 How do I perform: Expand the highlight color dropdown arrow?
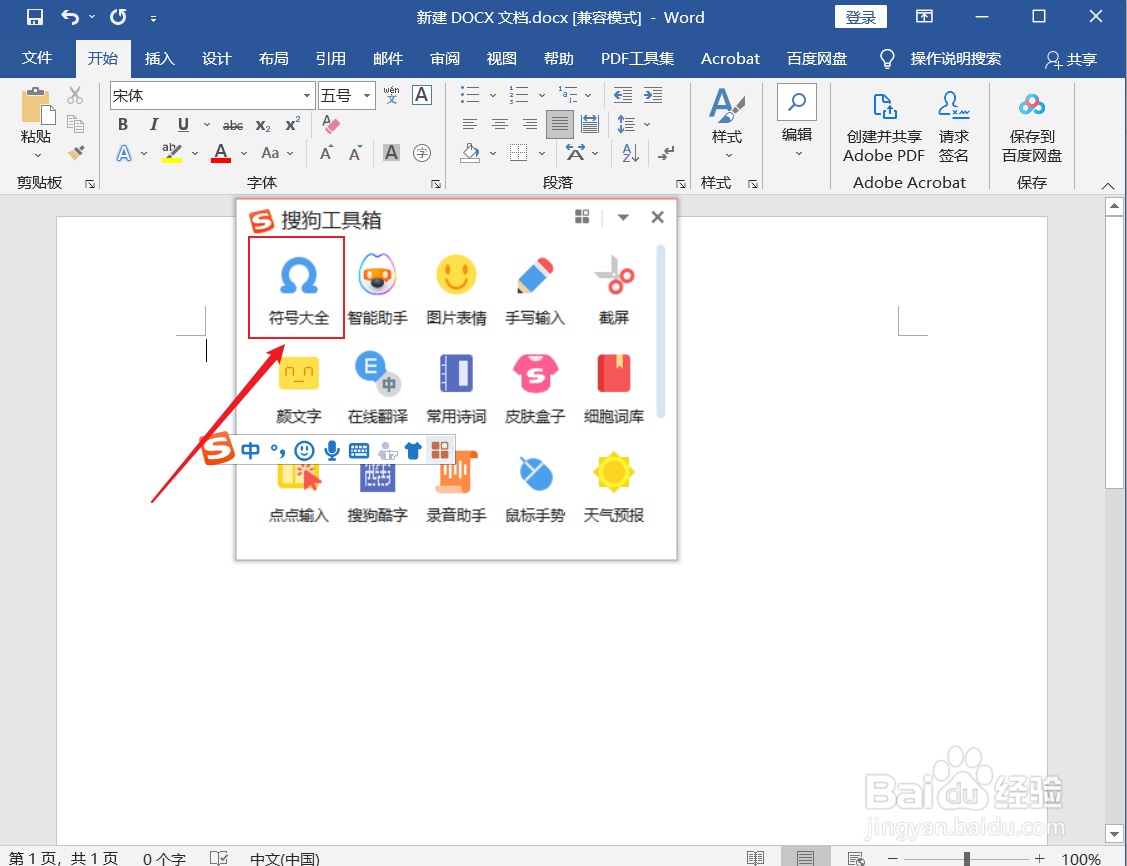[x=195, y=153]
